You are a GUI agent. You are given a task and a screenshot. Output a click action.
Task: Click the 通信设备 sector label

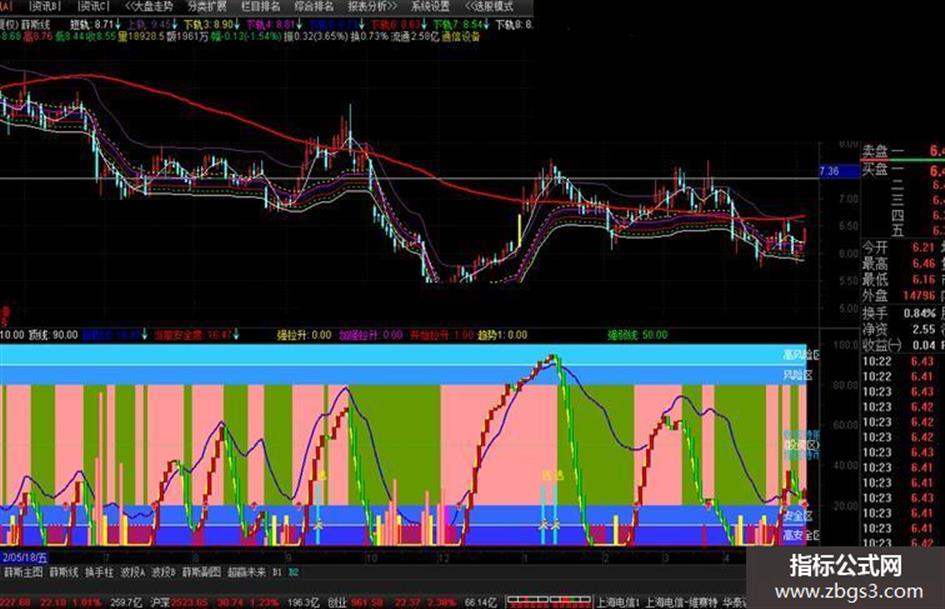(461, 36)
